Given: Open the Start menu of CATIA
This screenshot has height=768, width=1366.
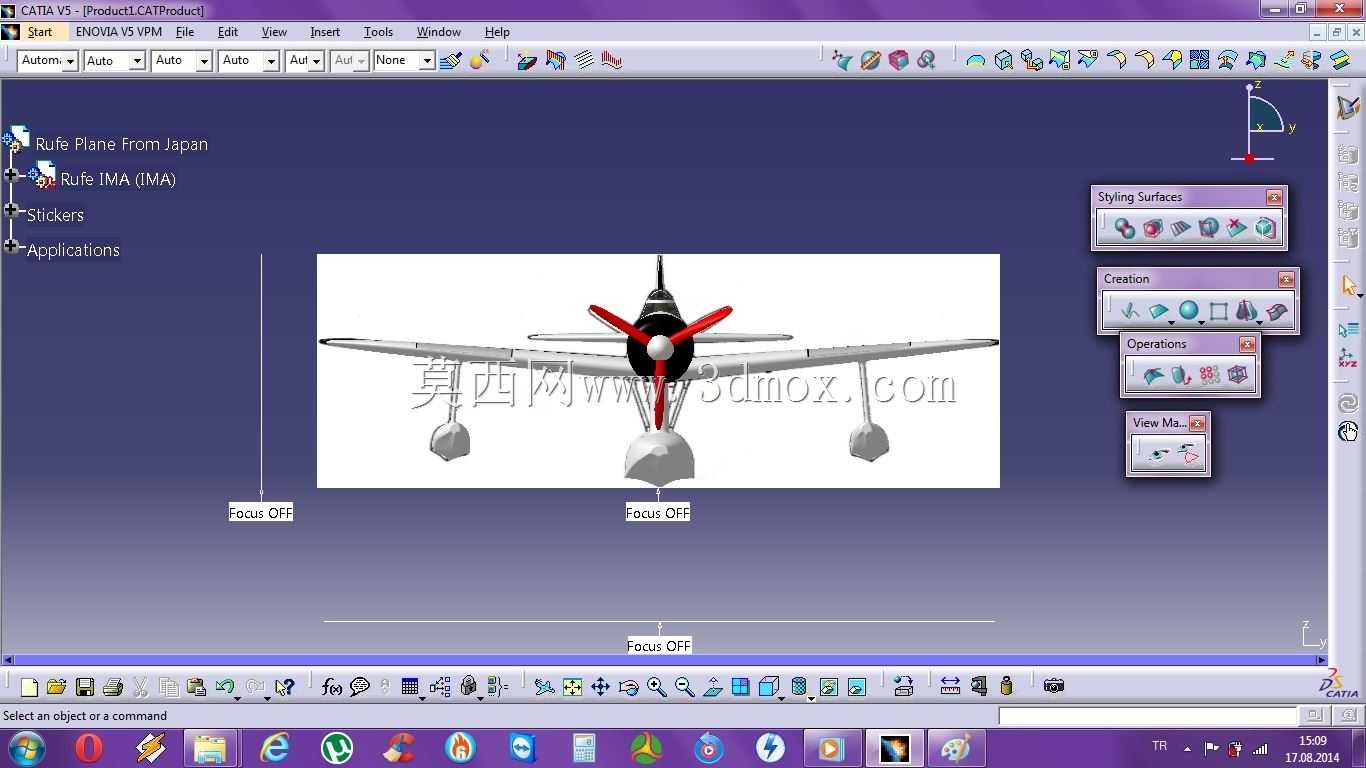Looking at the screenshot, I should coord(40,32).
